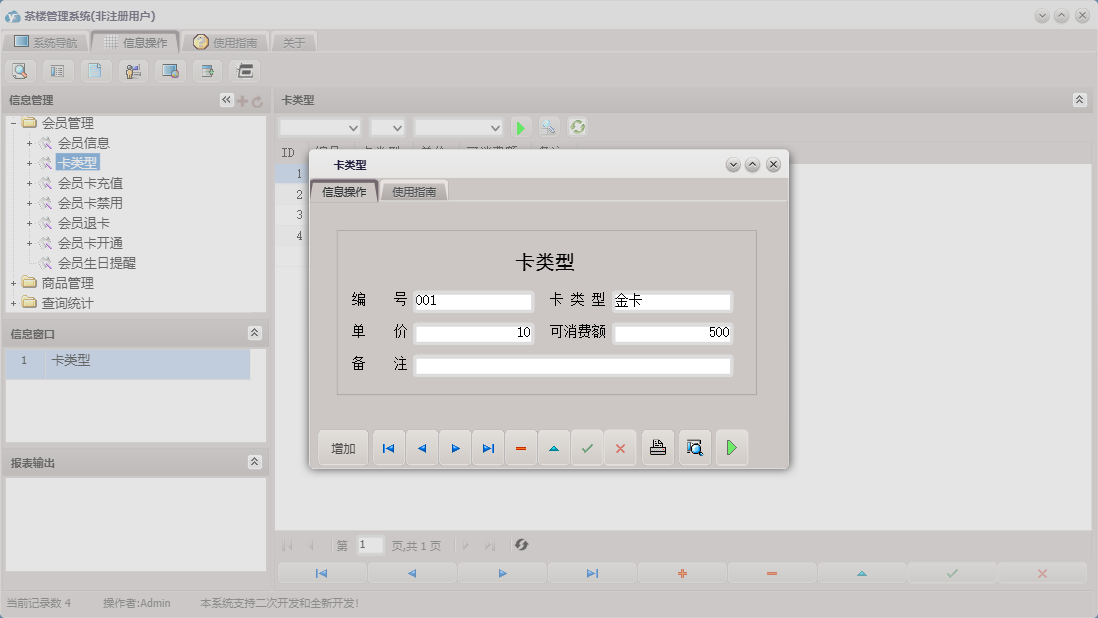1098x618 pixels.
Task: Click the print icon in the dialog
Action: click(657, 447)
